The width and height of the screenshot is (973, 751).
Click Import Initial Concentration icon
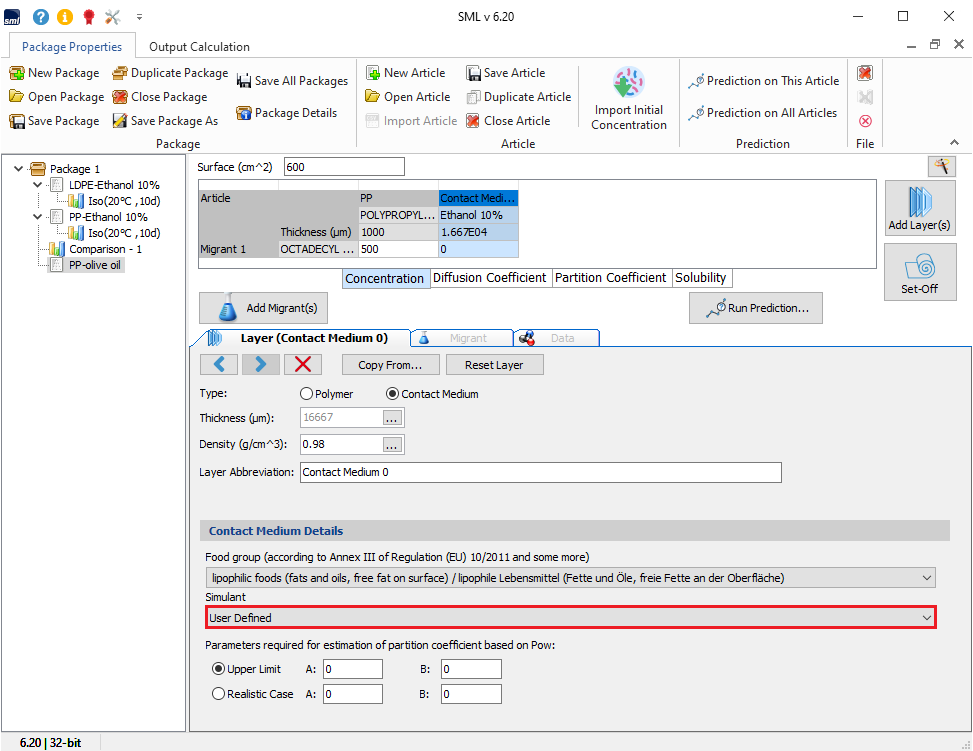pos(628,83)
